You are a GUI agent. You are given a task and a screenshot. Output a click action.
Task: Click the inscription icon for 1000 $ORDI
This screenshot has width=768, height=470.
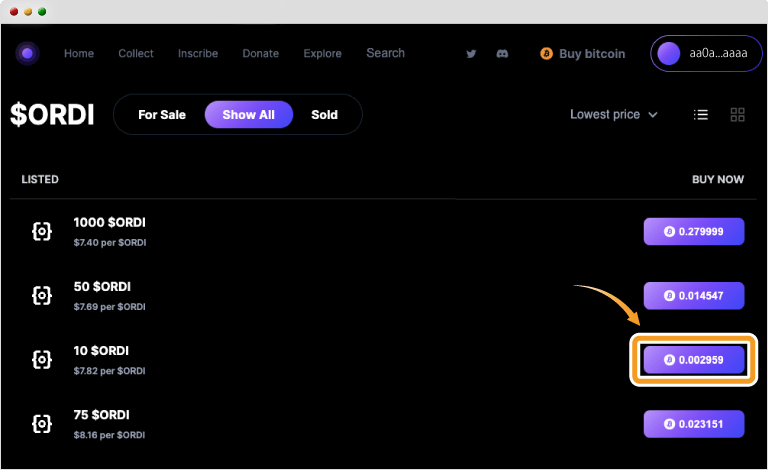(x=42, y=231)
